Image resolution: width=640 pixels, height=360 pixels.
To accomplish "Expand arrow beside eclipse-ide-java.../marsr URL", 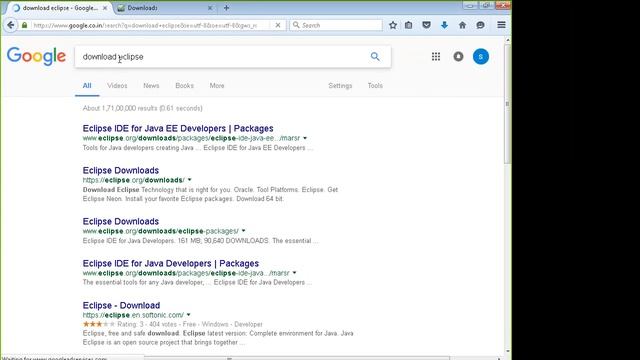I will [x=294, y=273].
